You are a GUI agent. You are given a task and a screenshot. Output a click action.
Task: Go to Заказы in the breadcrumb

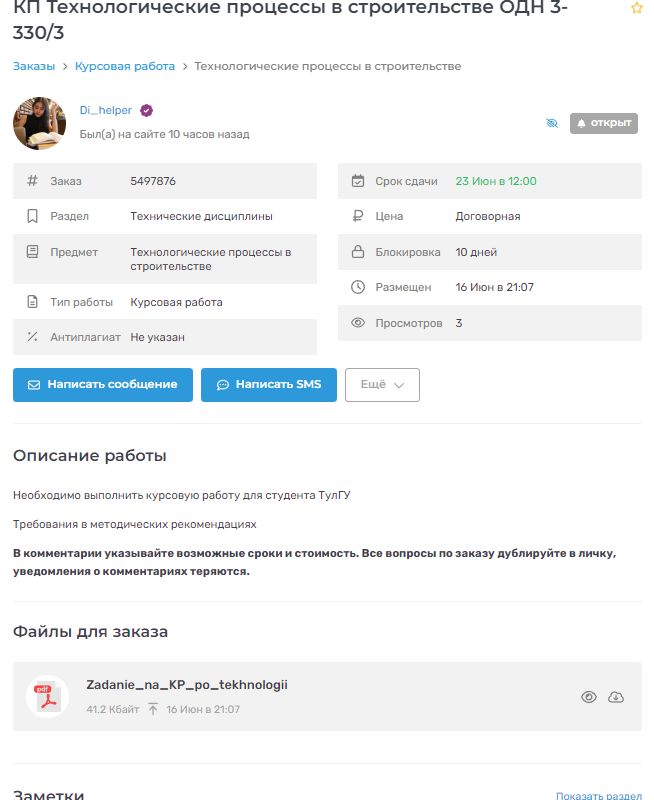point(34,66)
